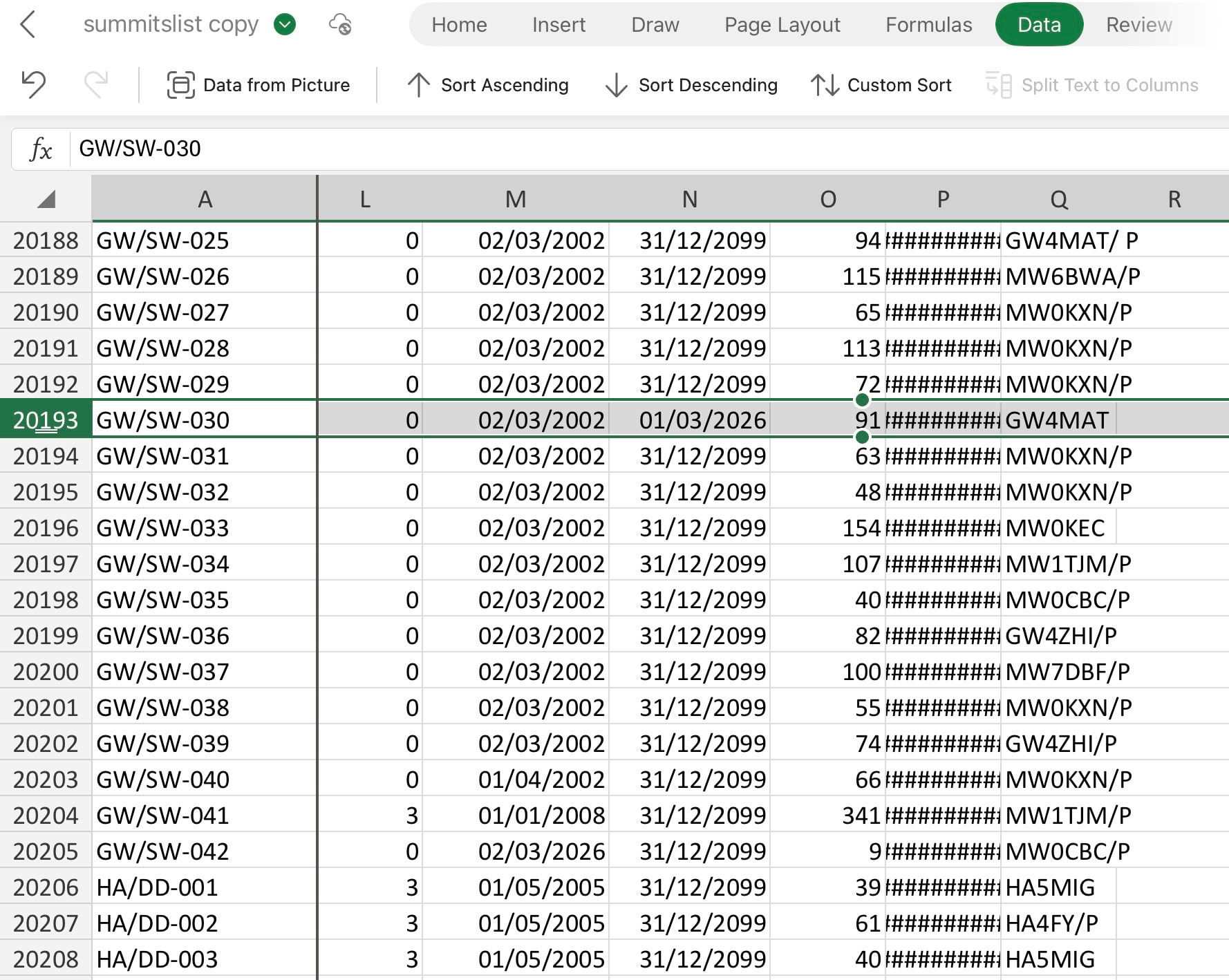Click cell HA/DD-003

coord(205,959)
